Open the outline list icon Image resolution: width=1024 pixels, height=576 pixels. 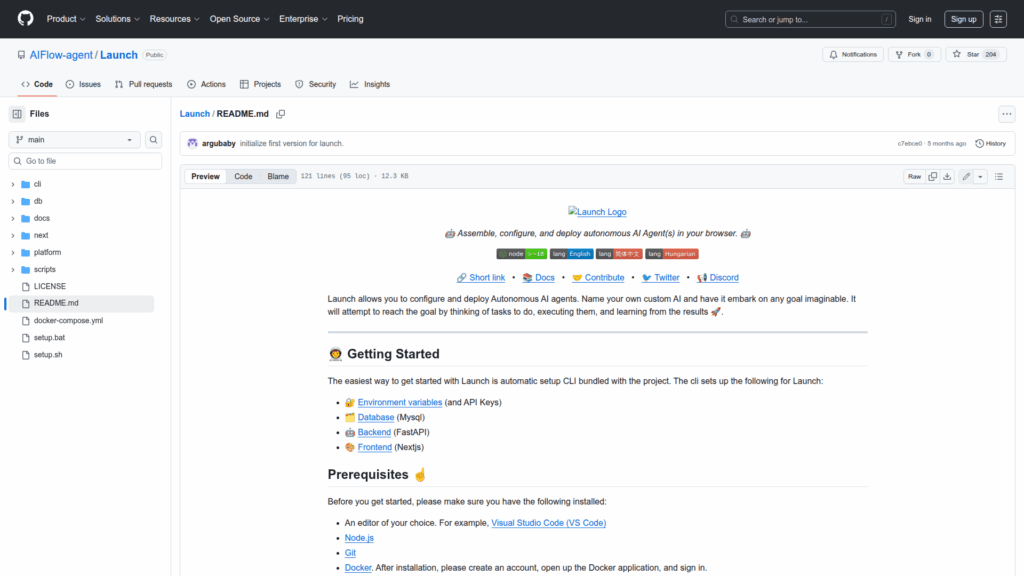(x=998, y=176)
